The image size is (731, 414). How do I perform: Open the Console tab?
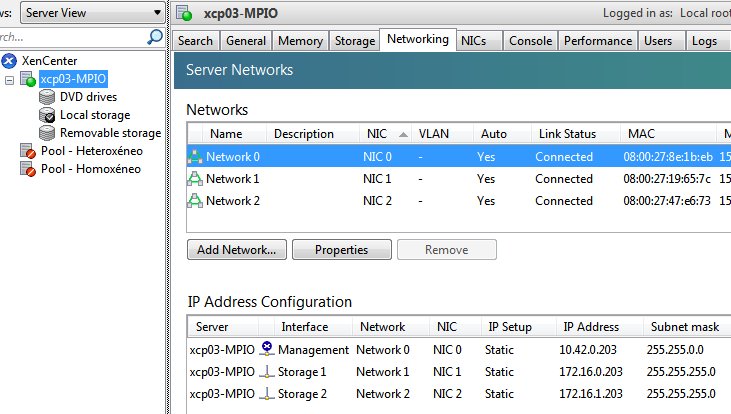[x=531, y=41]
